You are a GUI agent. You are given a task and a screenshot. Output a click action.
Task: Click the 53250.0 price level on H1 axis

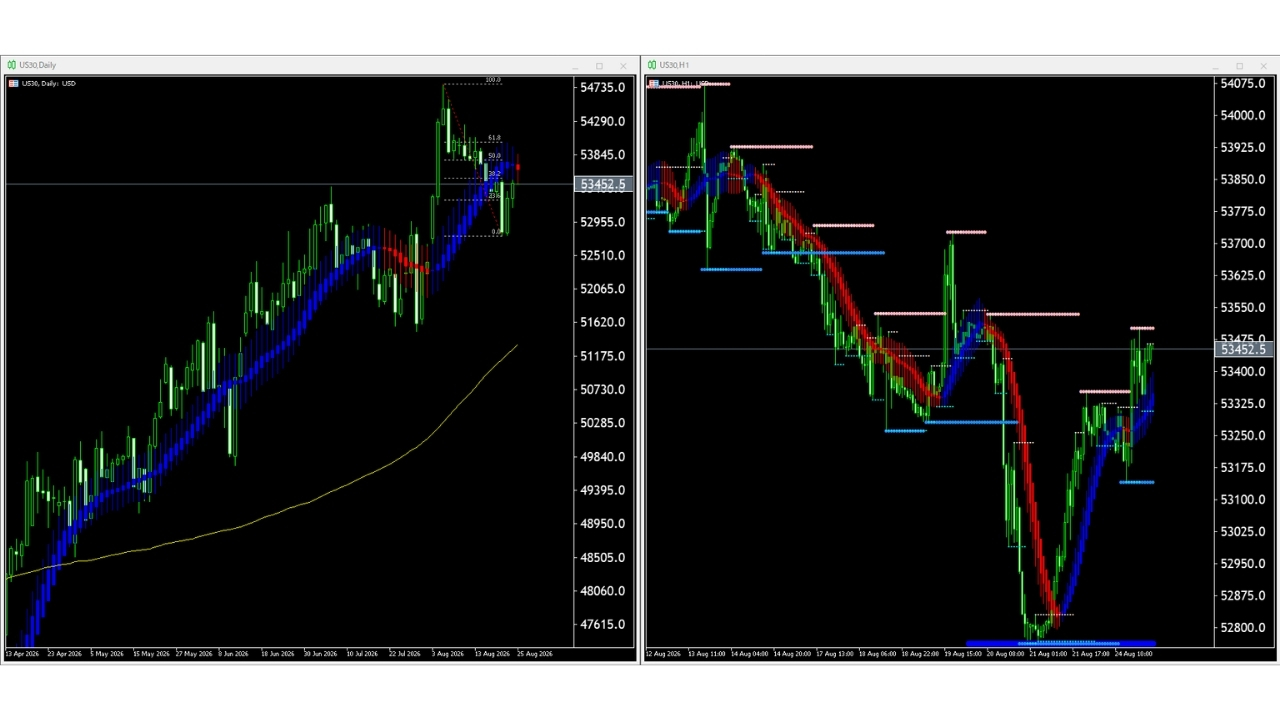1243,436
